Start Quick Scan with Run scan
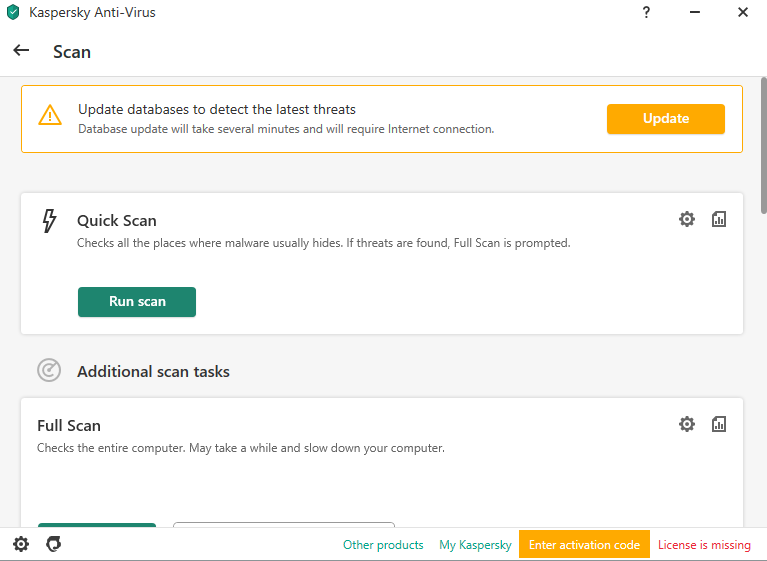 137,302
